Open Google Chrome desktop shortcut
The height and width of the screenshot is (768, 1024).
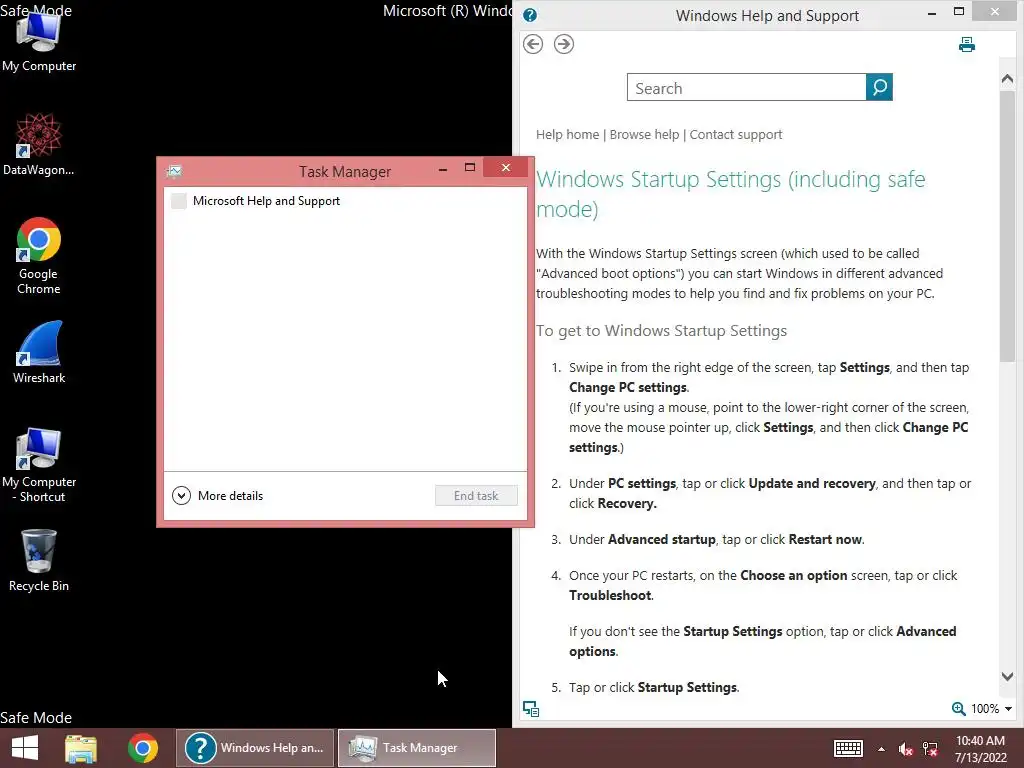pos(39,256)
